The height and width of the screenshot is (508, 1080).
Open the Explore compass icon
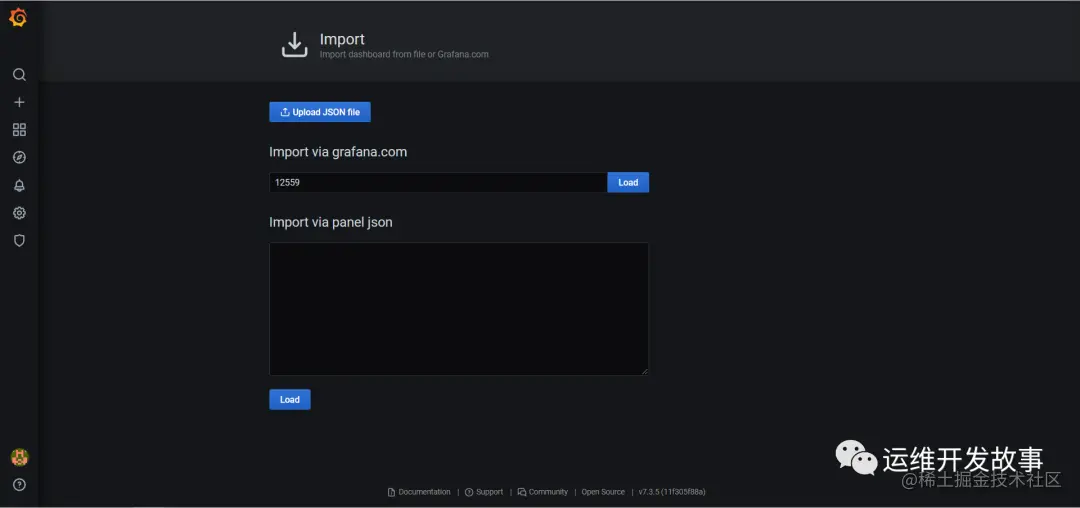[x=19, y=158]
